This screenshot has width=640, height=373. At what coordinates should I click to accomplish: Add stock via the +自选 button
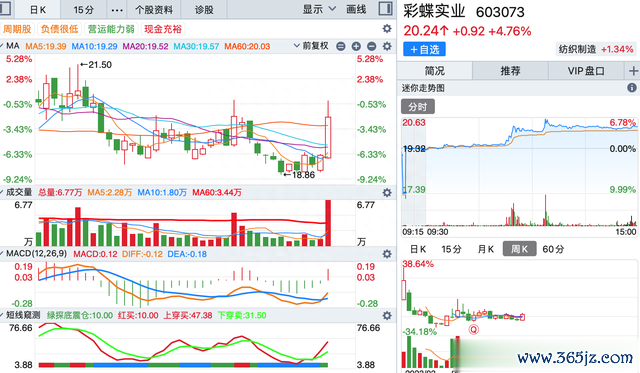(x=424, y=49)
